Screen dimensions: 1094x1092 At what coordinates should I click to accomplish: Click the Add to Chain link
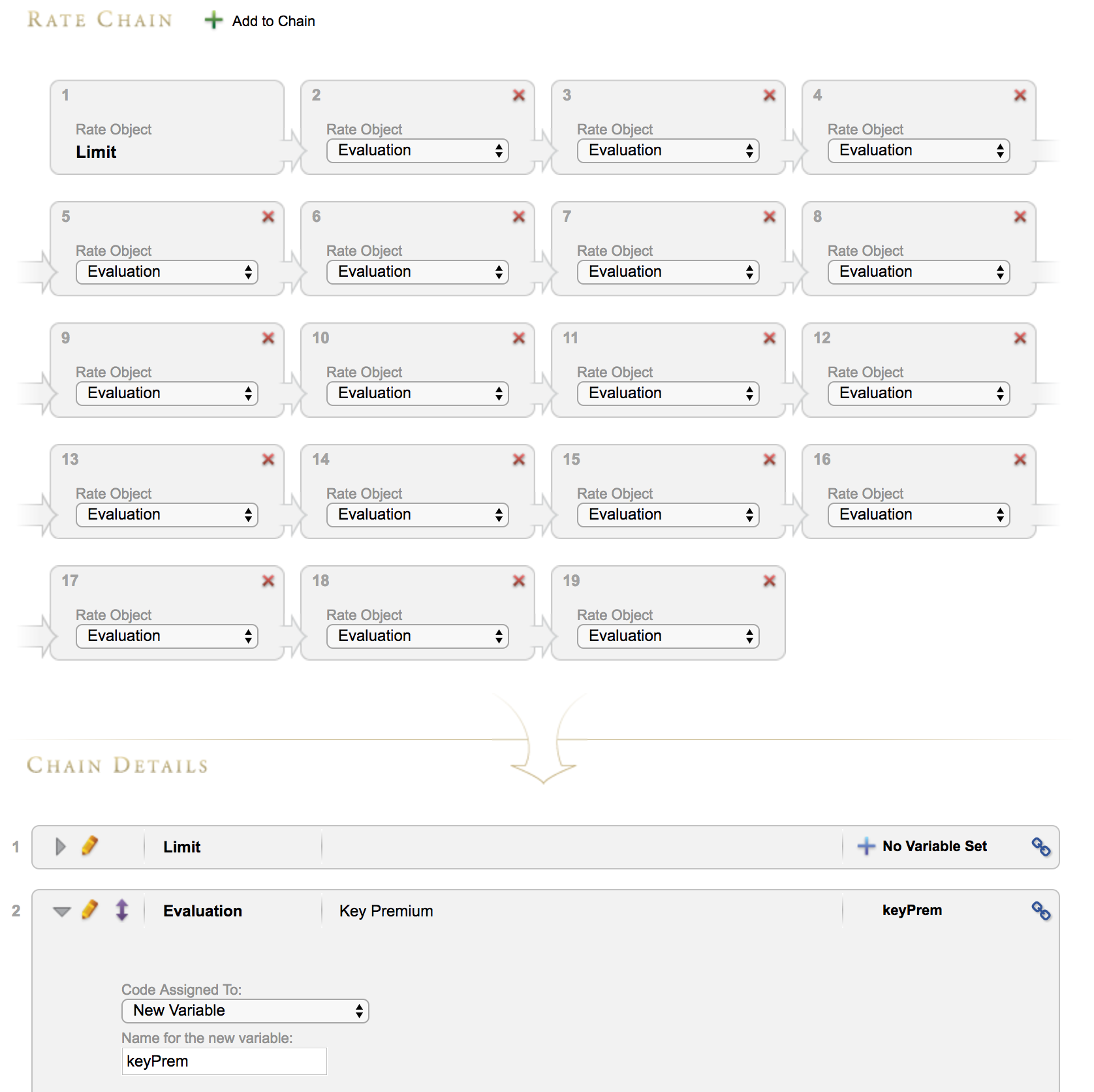[273, 21]
